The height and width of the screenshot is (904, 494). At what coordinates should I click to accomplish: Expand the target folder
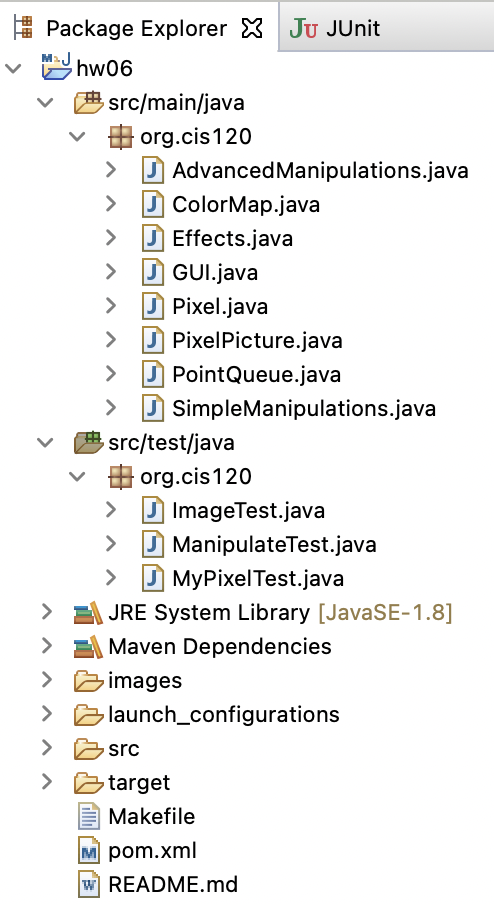point(47,782)
